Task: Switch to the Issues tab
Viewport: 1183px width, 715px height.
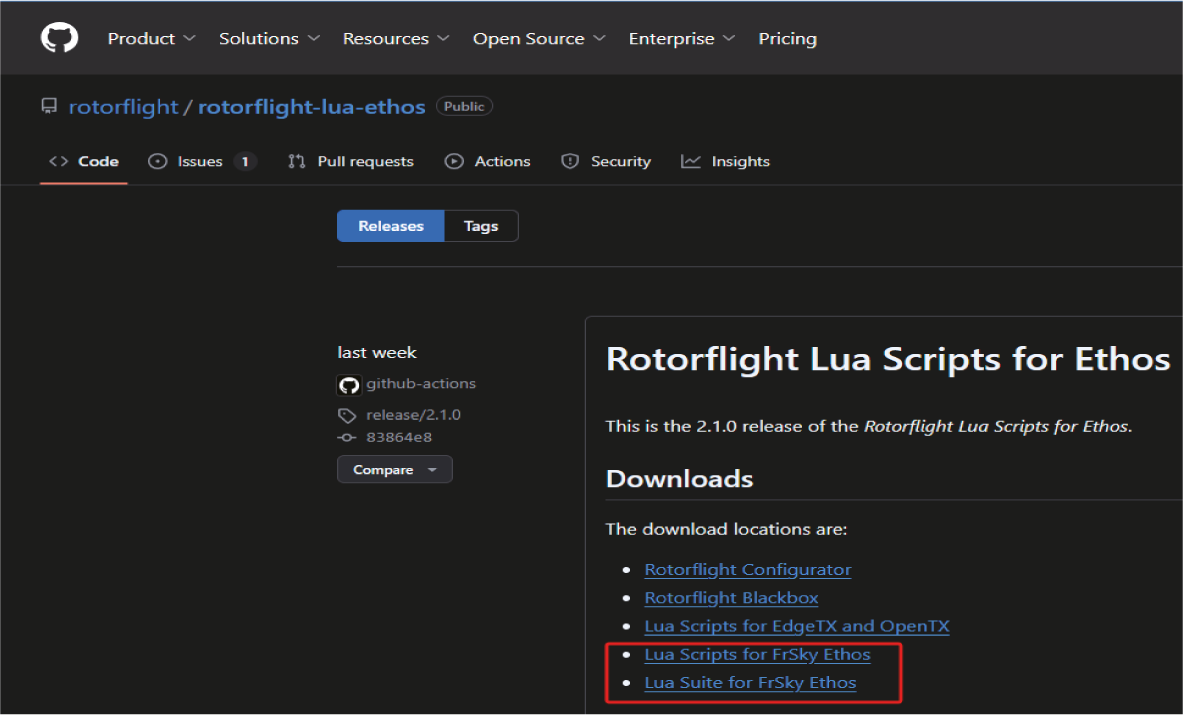Action: (200, 162)
